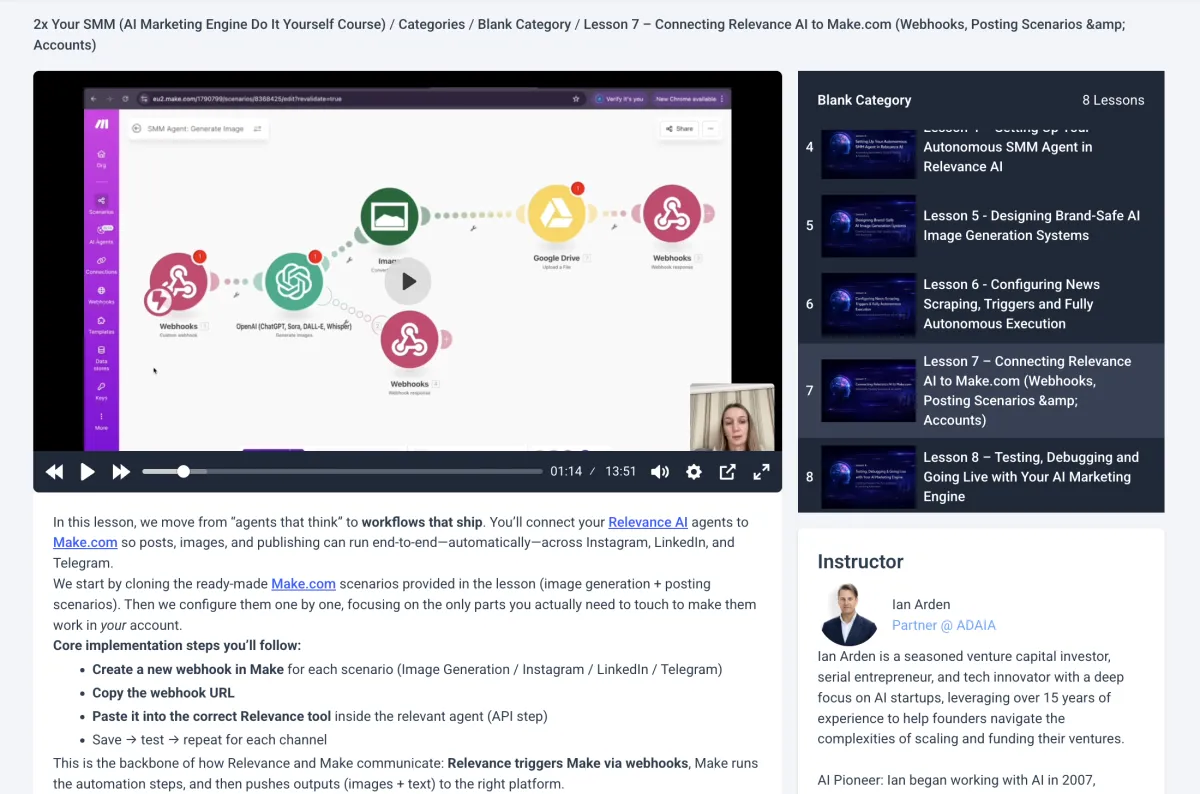Click the OpenAI module icon in the video
The height and width of the screenshot is (794, 1200).
294,281
